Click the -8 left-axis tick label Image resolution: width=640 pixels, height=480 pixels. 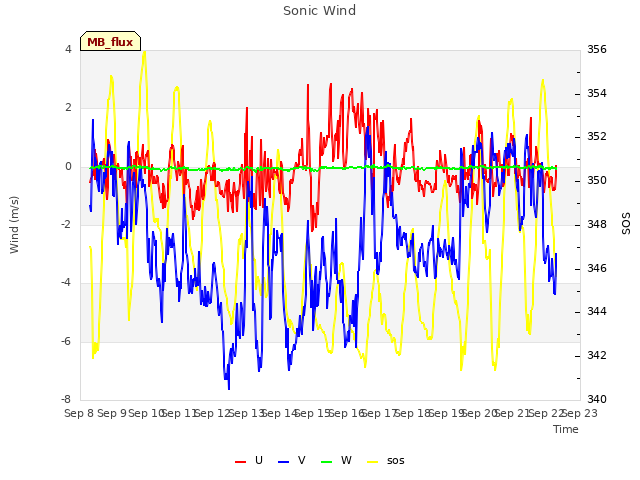tap(66, 399)
